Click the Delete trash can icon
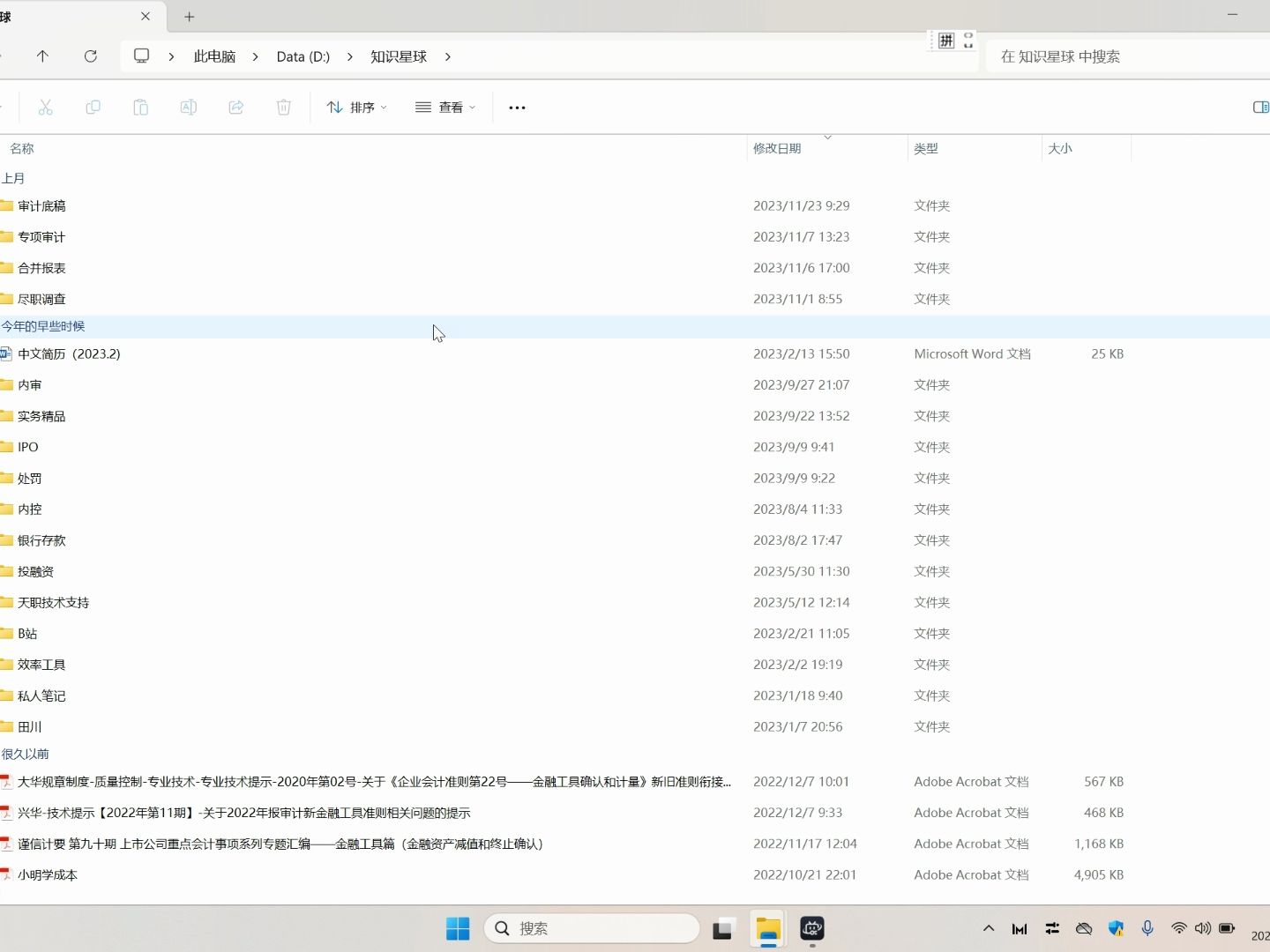 point(283,108)
